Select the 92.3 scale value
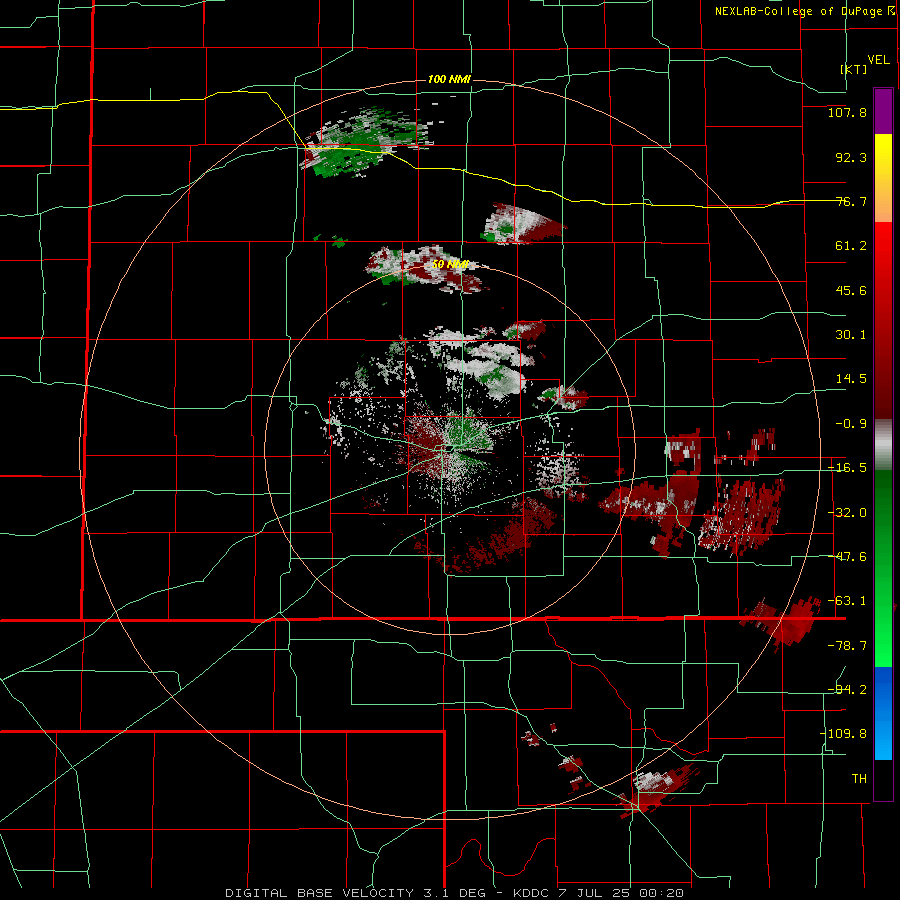The width and height of the screenshot is (900, 900). pyautogui.click(x=851, y=157)
